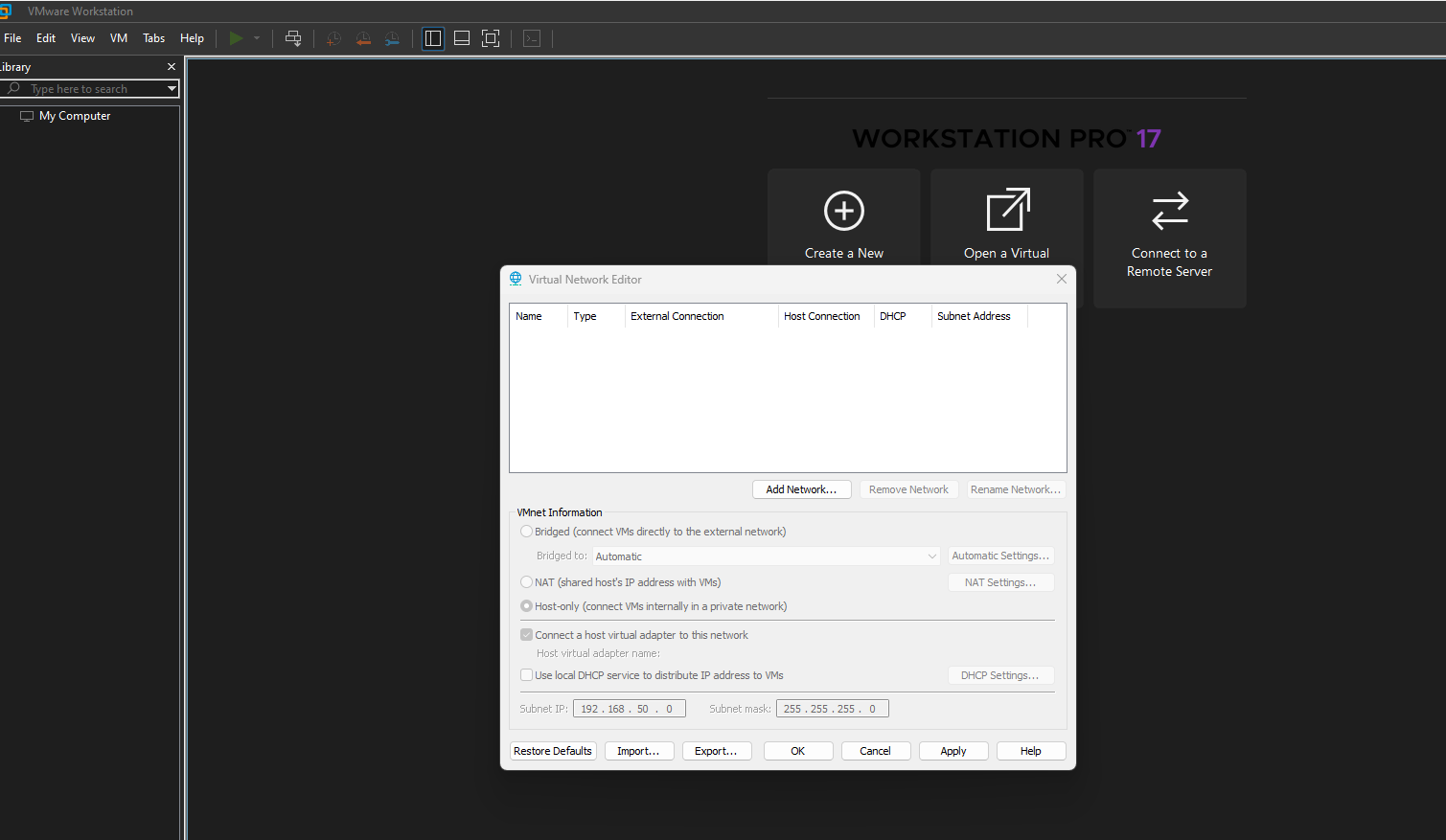
Task: Click the Name column header
Action: 539,316
